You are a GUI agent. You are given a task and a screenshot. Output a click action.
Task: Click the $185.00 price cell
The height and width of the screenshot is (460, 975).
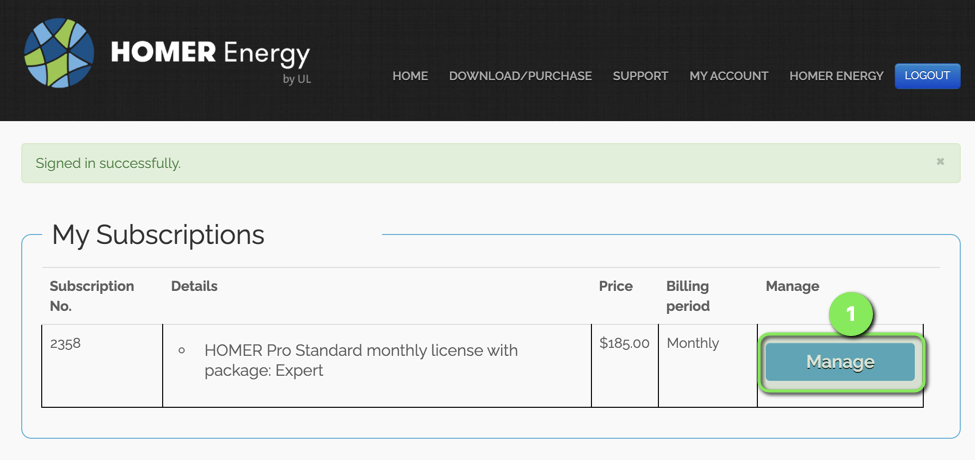624,343
